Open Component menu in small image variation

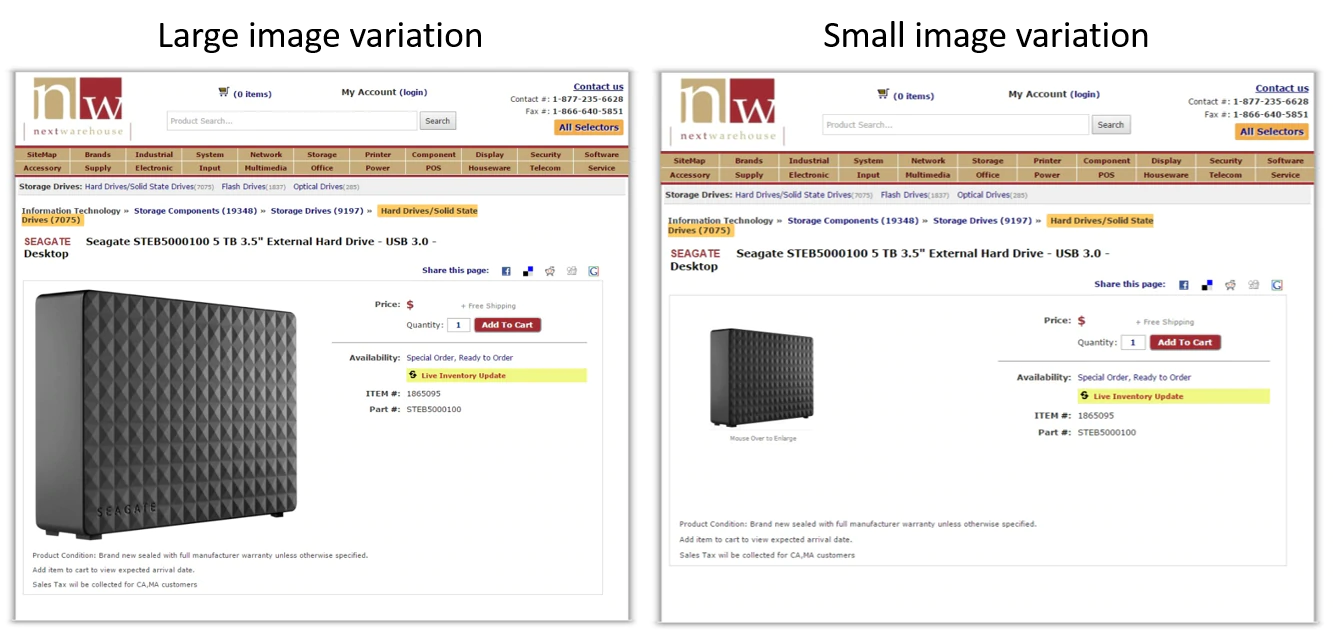click(x=1107, y=161)
